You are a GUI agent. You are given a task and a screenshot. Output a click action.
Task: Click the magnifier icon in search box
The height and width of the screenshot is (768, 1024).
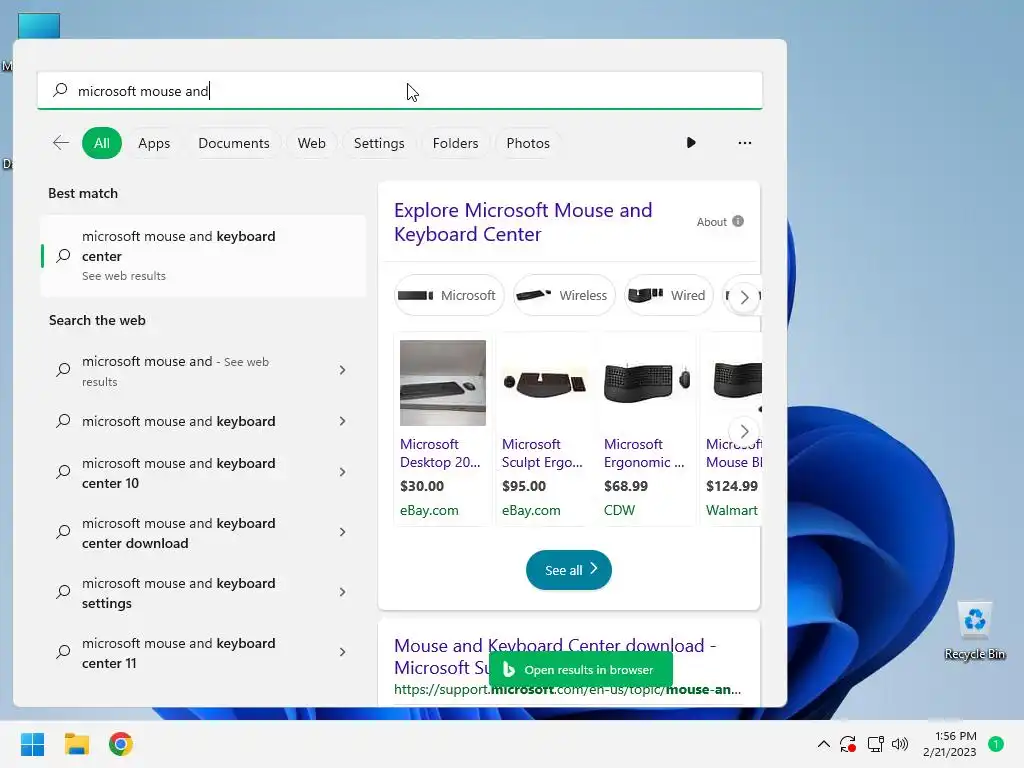pos(60,90)
